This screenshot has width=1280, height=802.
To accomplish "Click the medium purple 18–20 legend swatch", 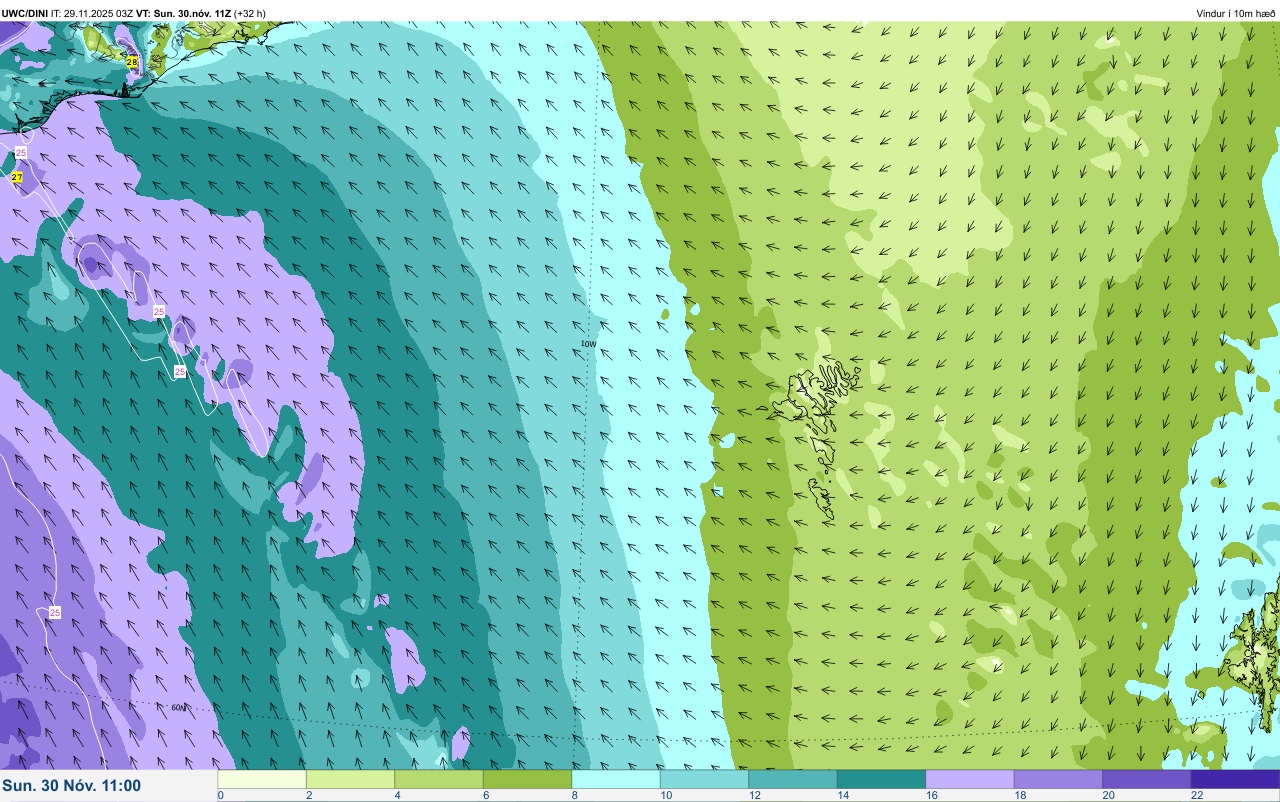I will [x=1058, y=779].
